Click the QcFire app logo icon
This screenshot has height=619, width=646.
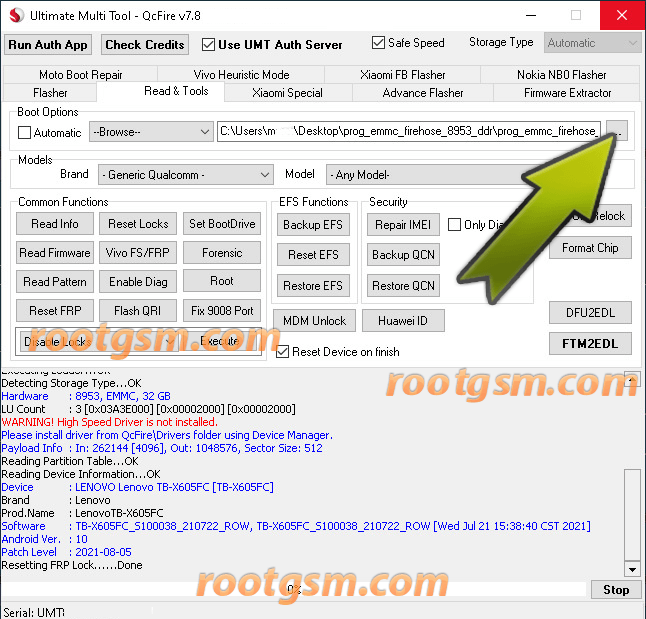click(x=16, y=16)
